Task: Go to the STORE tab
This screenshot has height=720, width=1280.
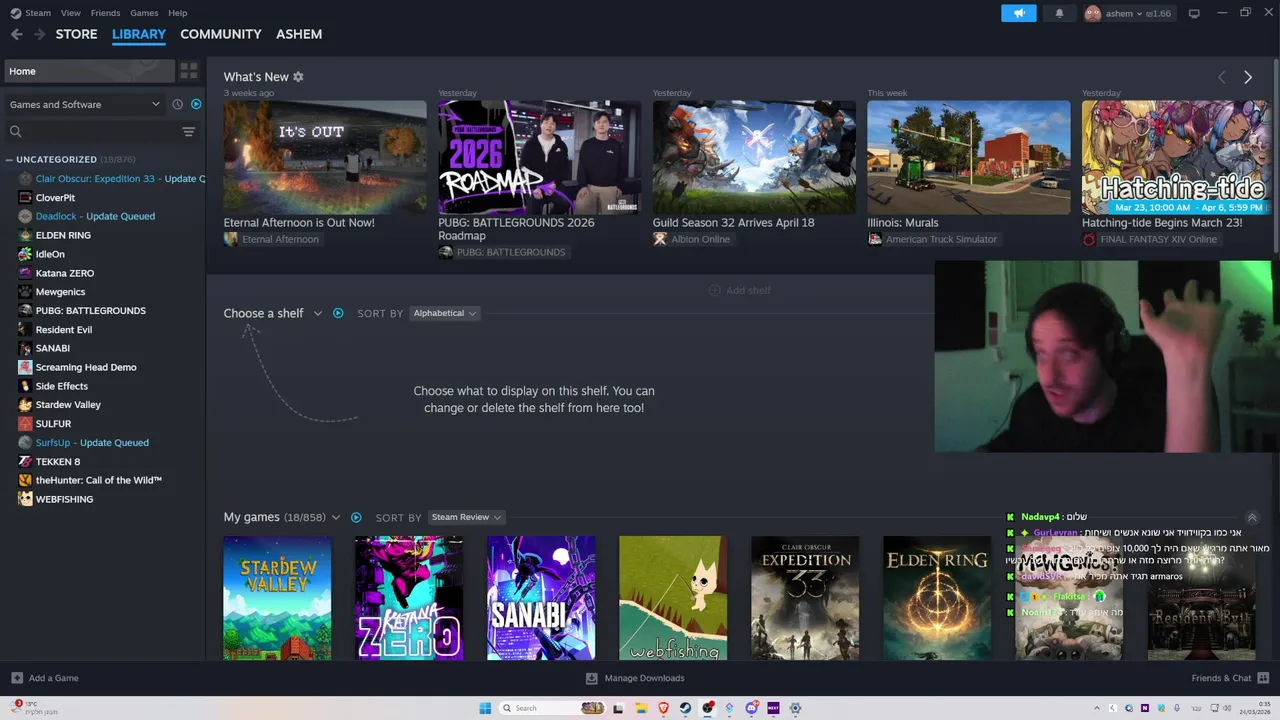Action: point(76,34)
